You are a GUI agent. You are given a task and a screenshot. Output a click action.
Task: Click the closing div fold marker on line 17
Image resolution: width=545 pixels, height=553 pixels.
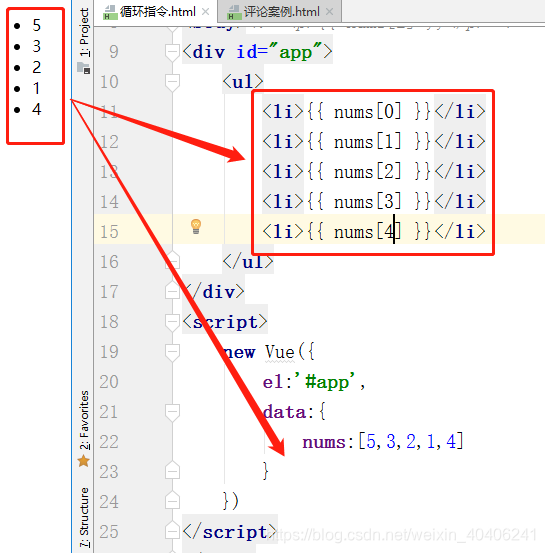(x=172, y=291)
